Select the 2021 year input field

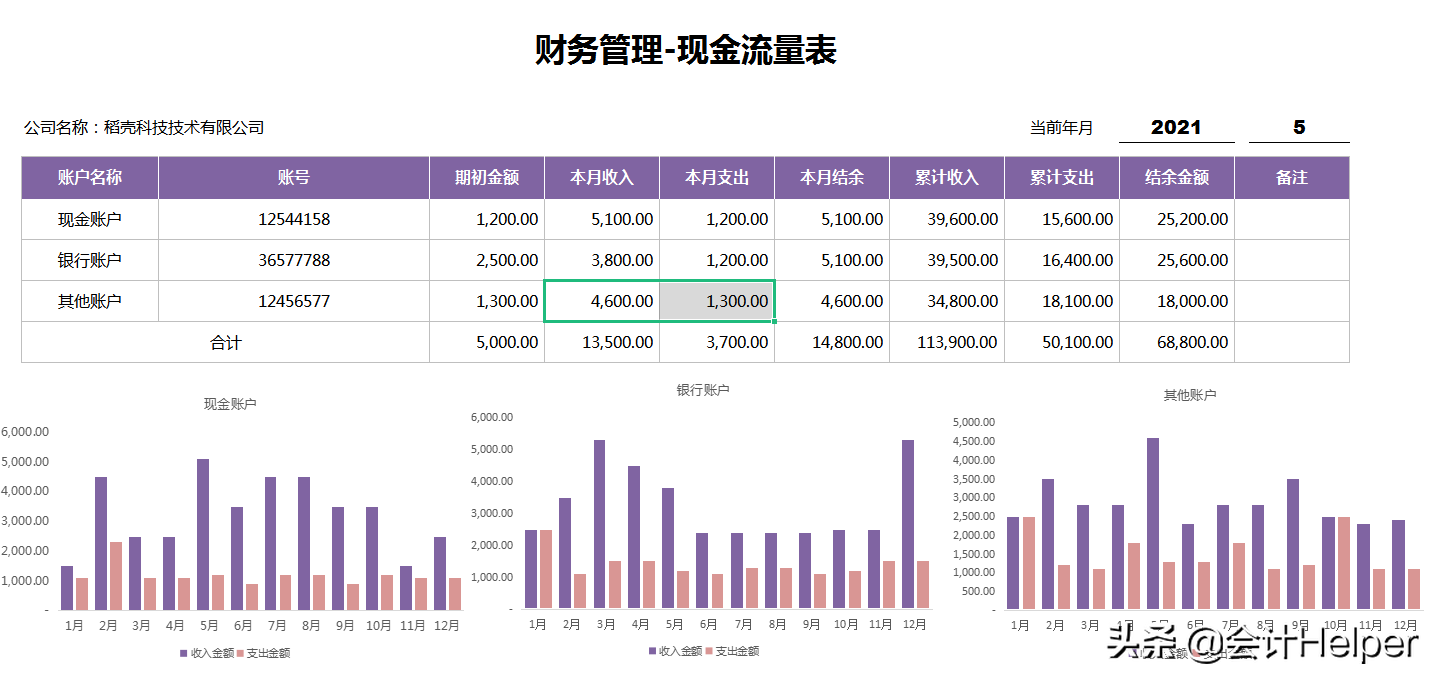tap(1178, 127)
